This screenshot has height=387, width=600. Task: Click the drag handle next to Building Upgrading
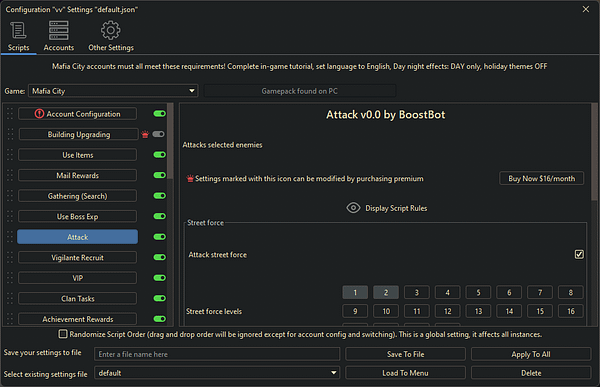click(x=10, y=134)
